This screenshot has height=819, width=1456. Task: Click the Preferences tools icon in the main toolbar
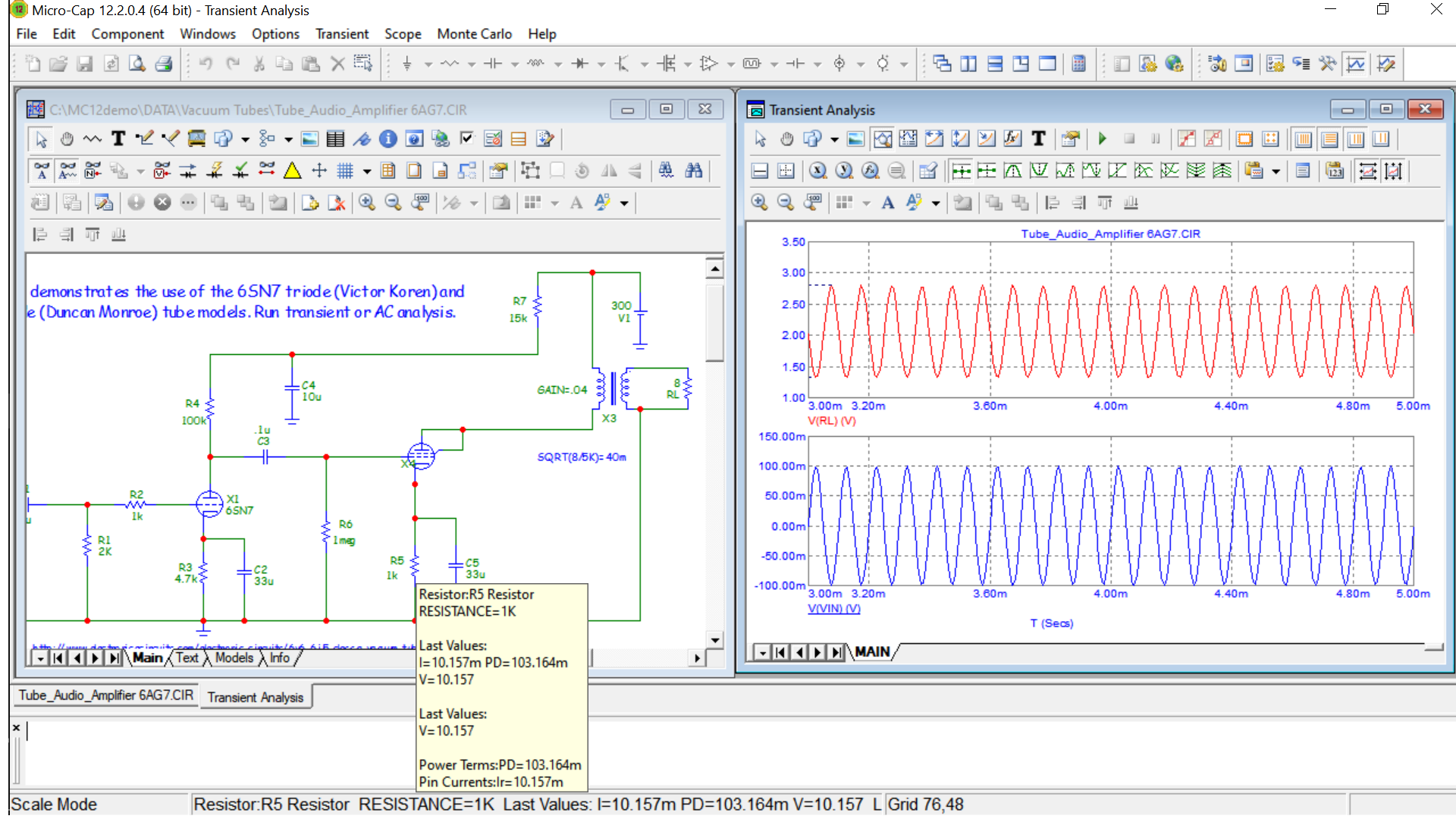(x=1328, y=64)
